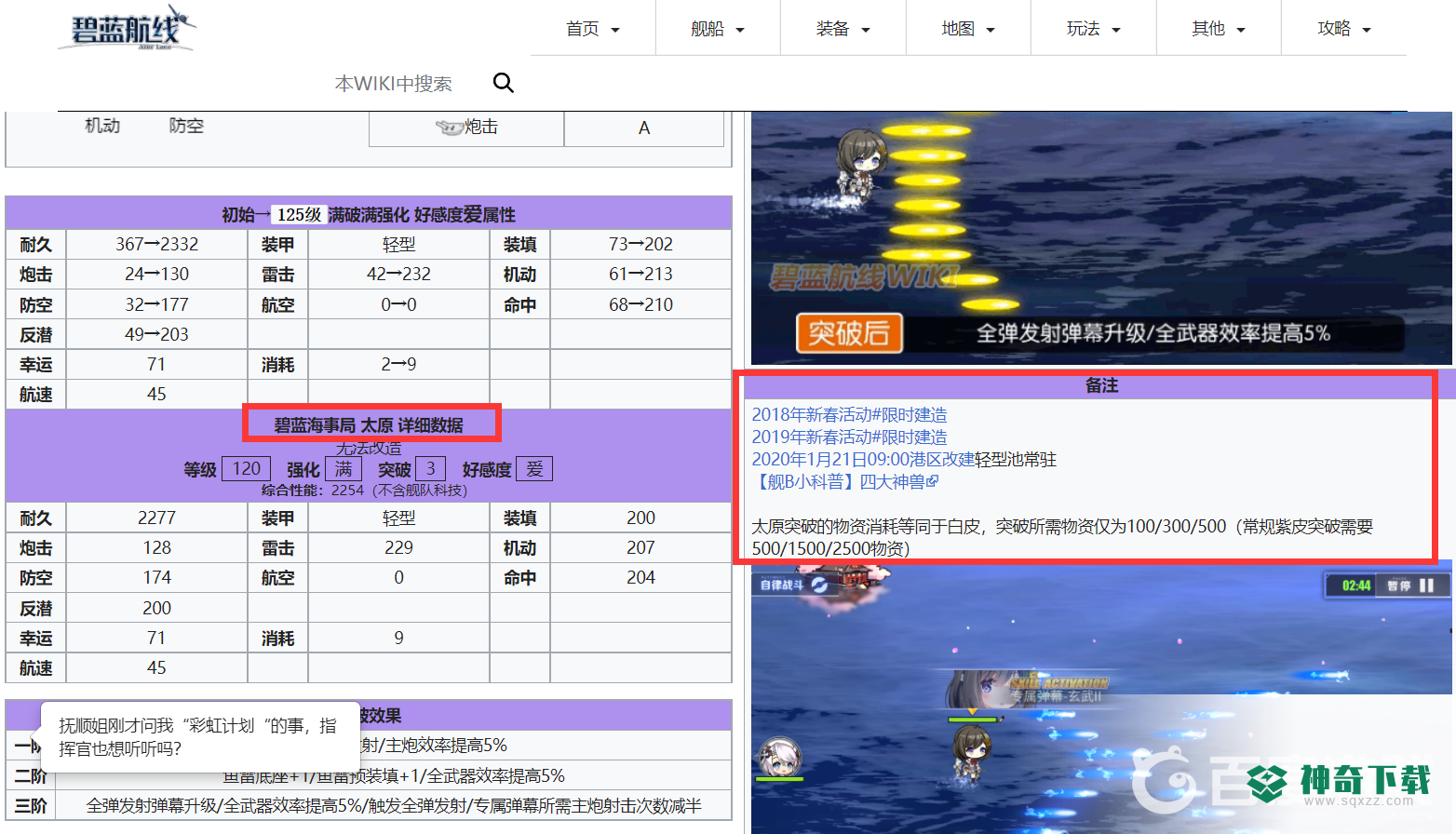Click the 367→2332 耐久 value
Image resolution: width=1456 pixels, height=834 pixels.
156,244
